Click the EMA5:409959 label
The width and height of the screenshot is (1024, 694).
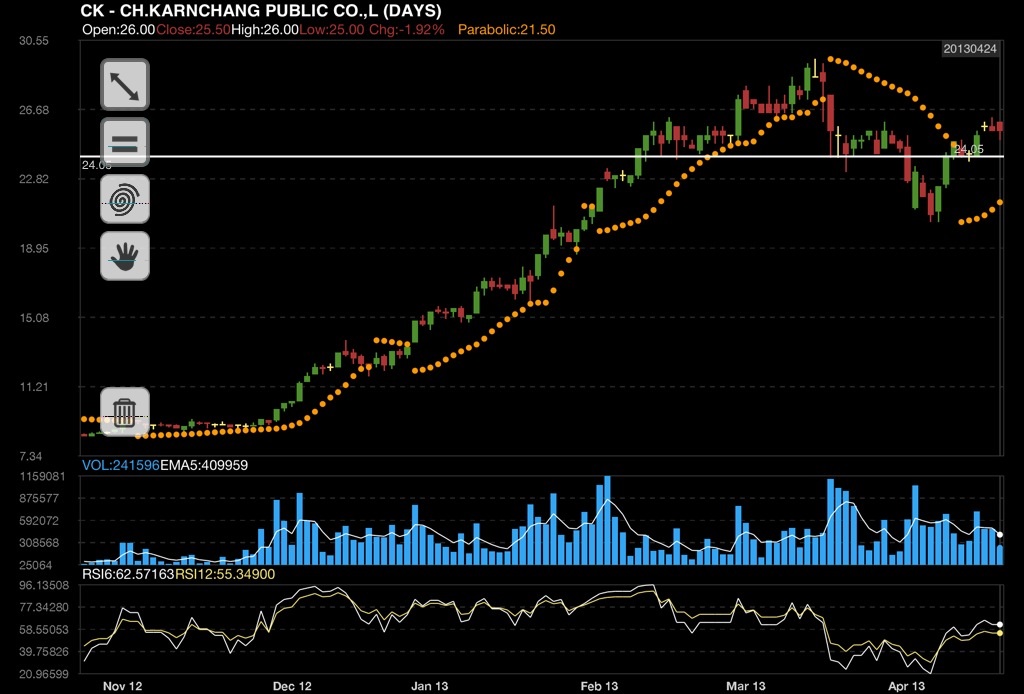[204, 465]
